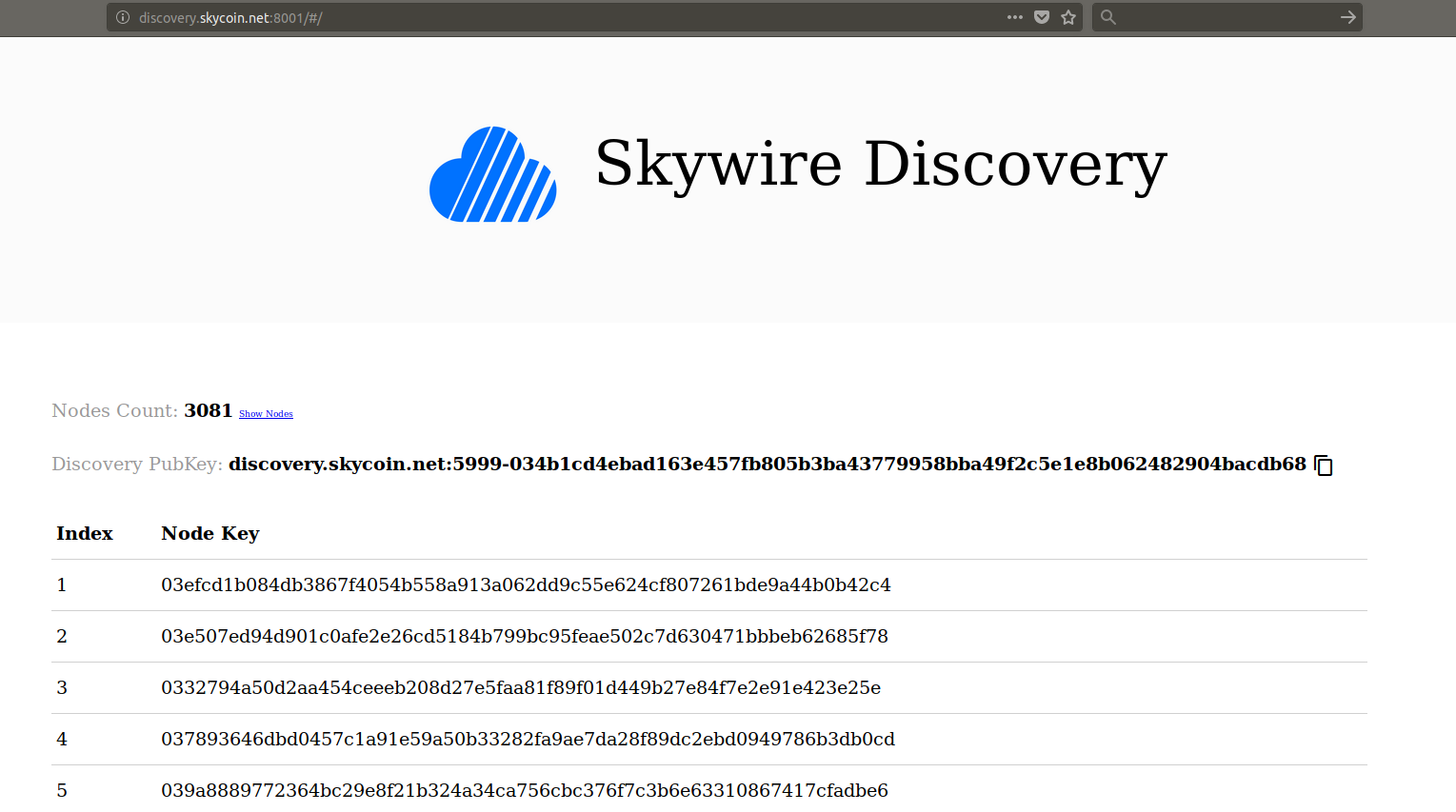Select node key starting with 03e507ed94d9
Screen dimensions: 1456x812
tap(525, 636)
